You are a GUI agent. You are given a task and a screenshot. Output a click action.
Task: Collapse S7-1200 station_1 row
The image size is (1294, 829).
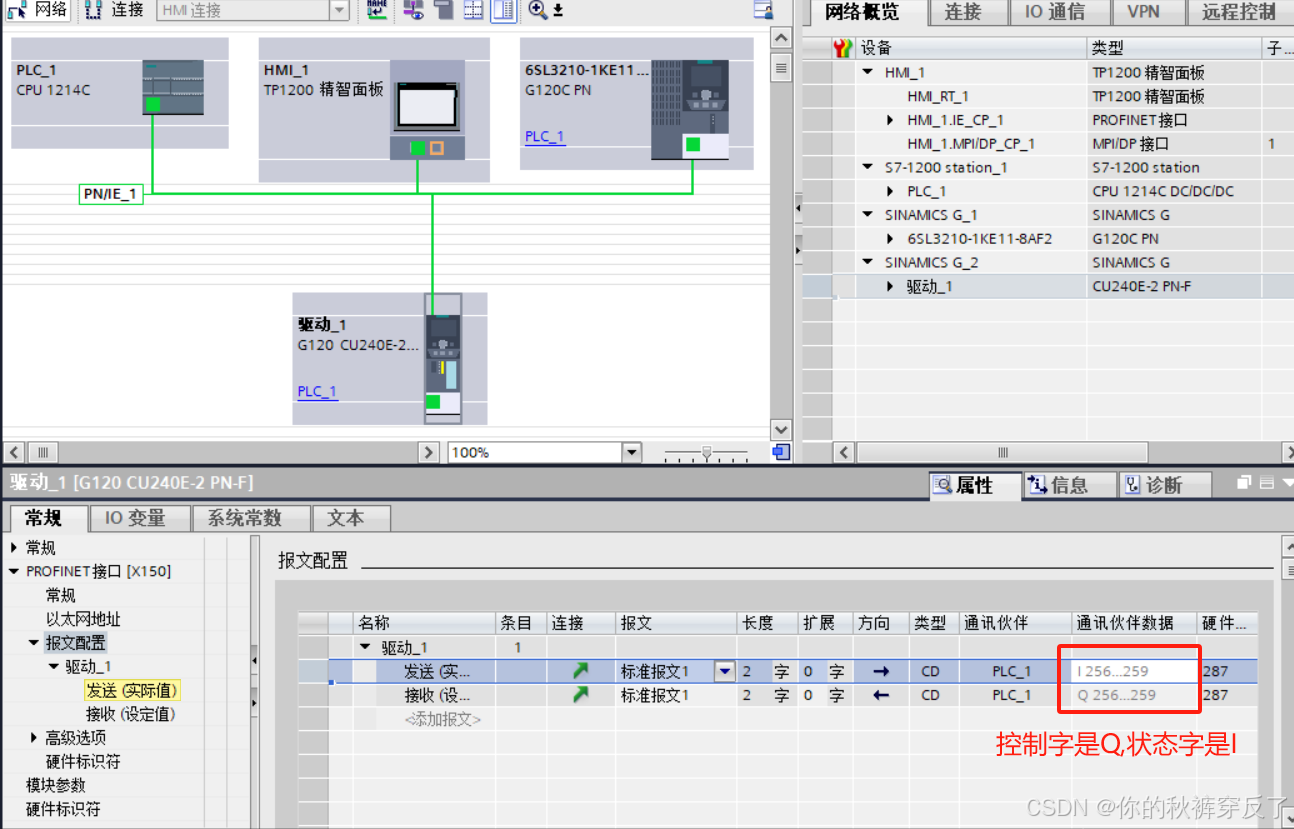pos(868,167)
